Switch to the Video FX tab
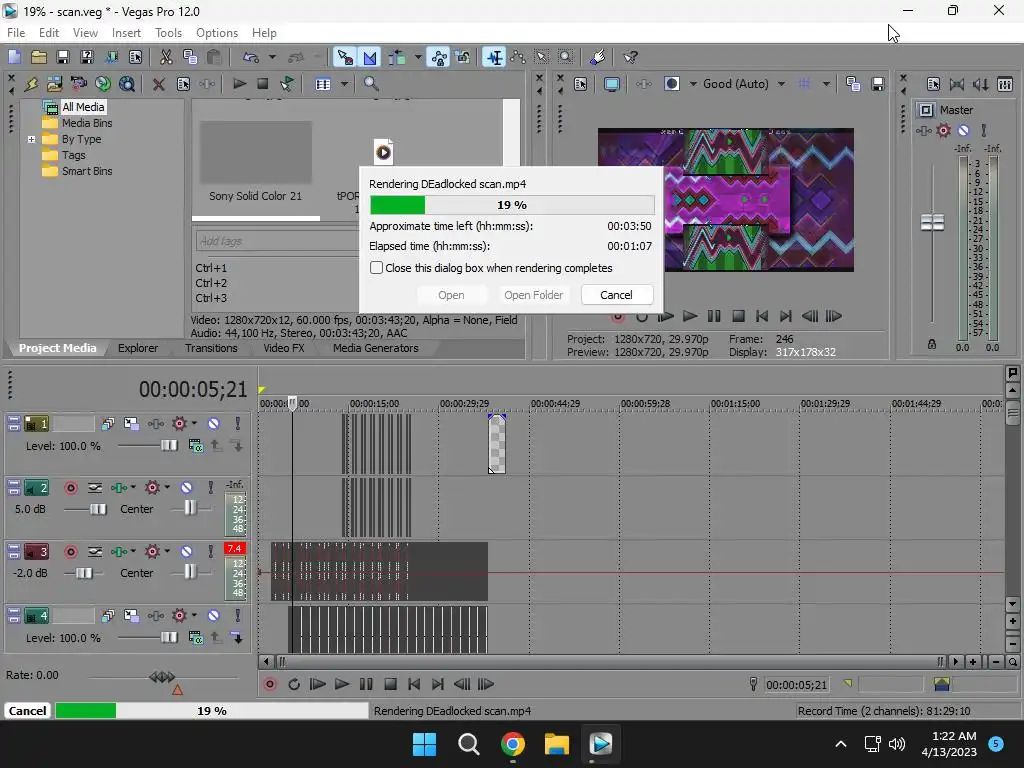The height and width of the screenshot is (768, 1024). 283,348
